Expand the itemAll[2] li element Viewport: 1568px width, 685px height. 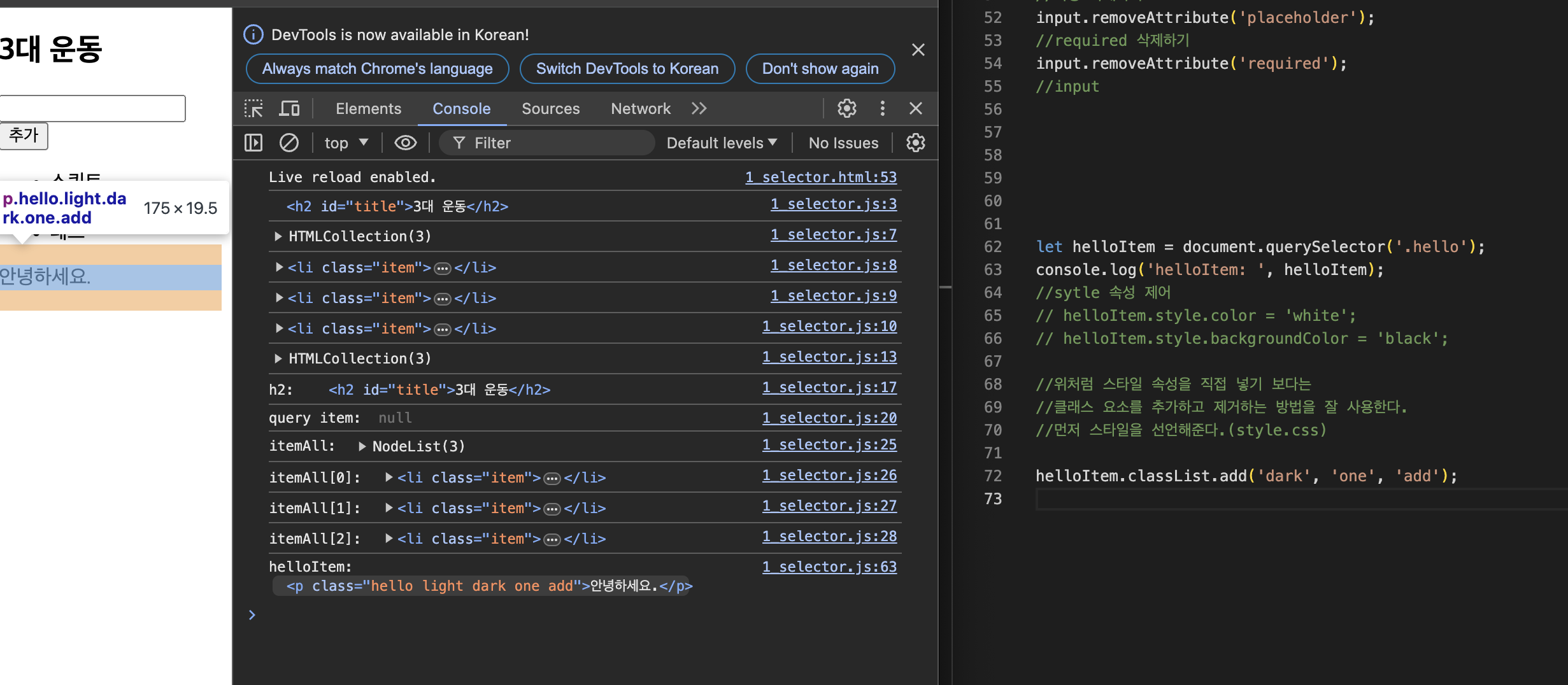pyautogui.click(x=388, y=538)
